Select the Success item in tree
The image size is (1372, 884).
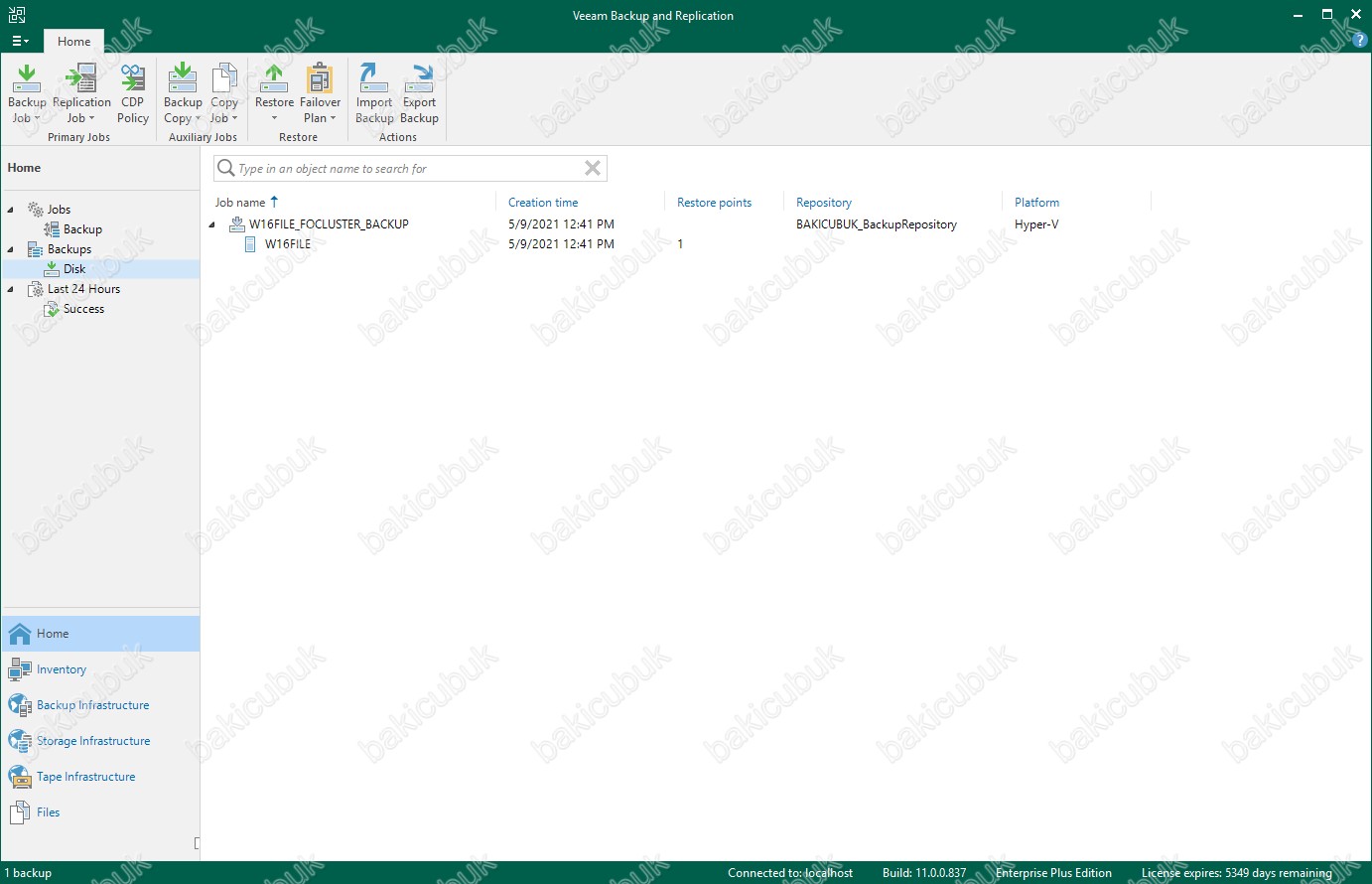[x=83, y=309]
